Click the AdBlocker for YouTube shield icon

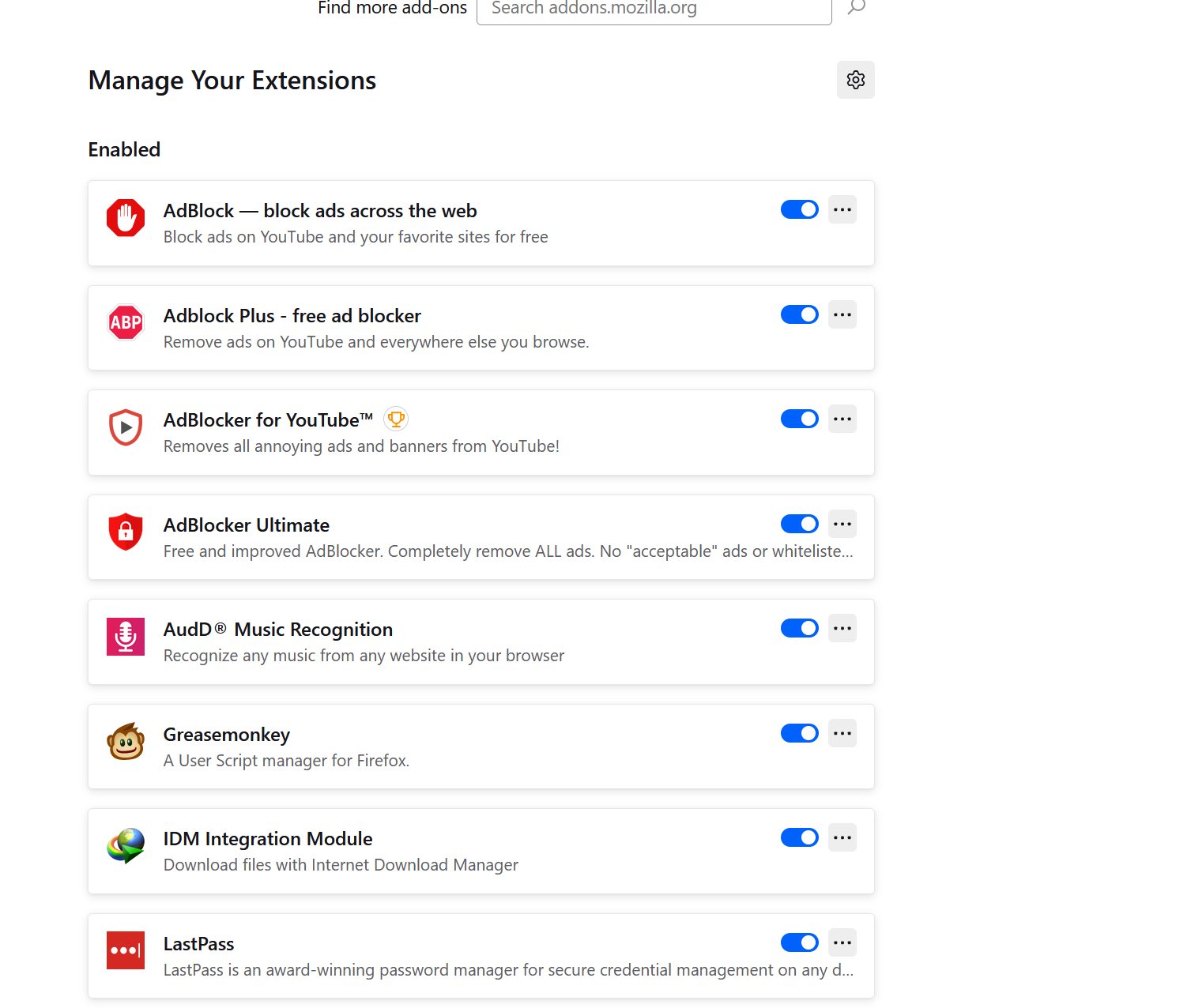click(126, 427)
